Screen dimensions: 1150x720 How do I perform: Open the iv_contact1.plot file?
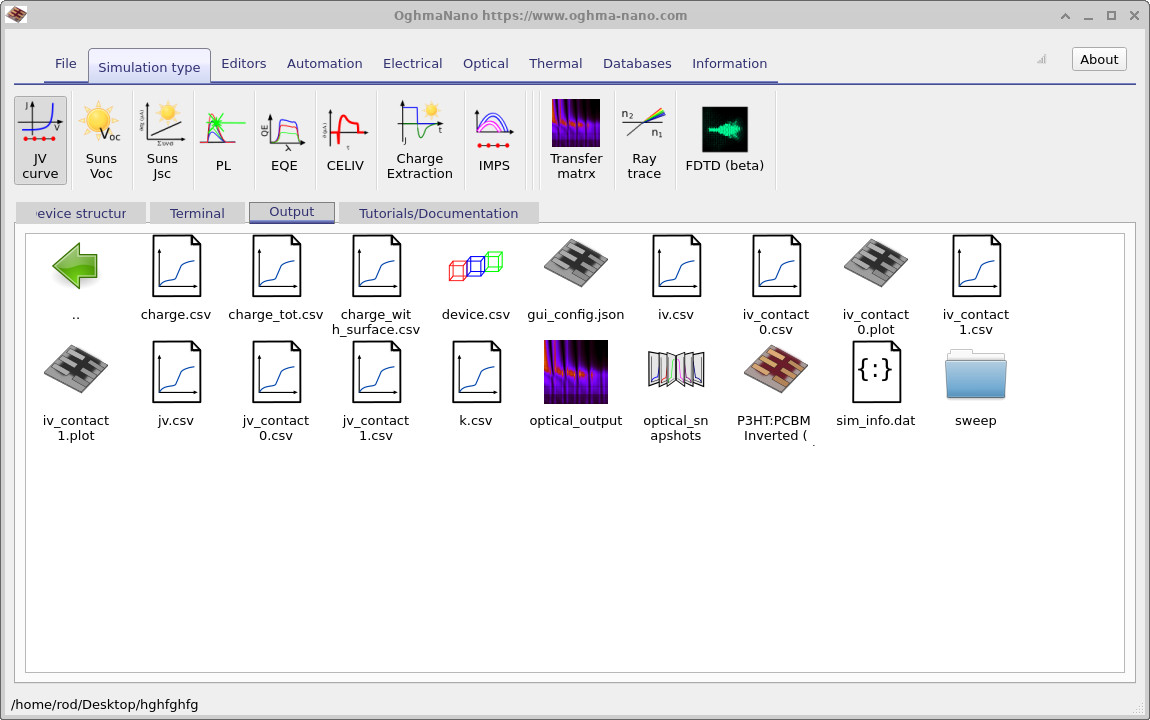[x=76, y=392]
